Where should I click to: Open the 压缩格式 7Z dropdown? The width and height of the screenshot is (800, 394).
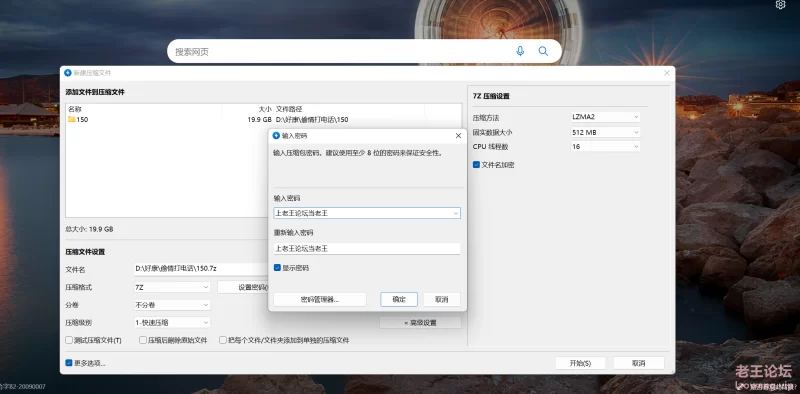(x=172, y=287)
